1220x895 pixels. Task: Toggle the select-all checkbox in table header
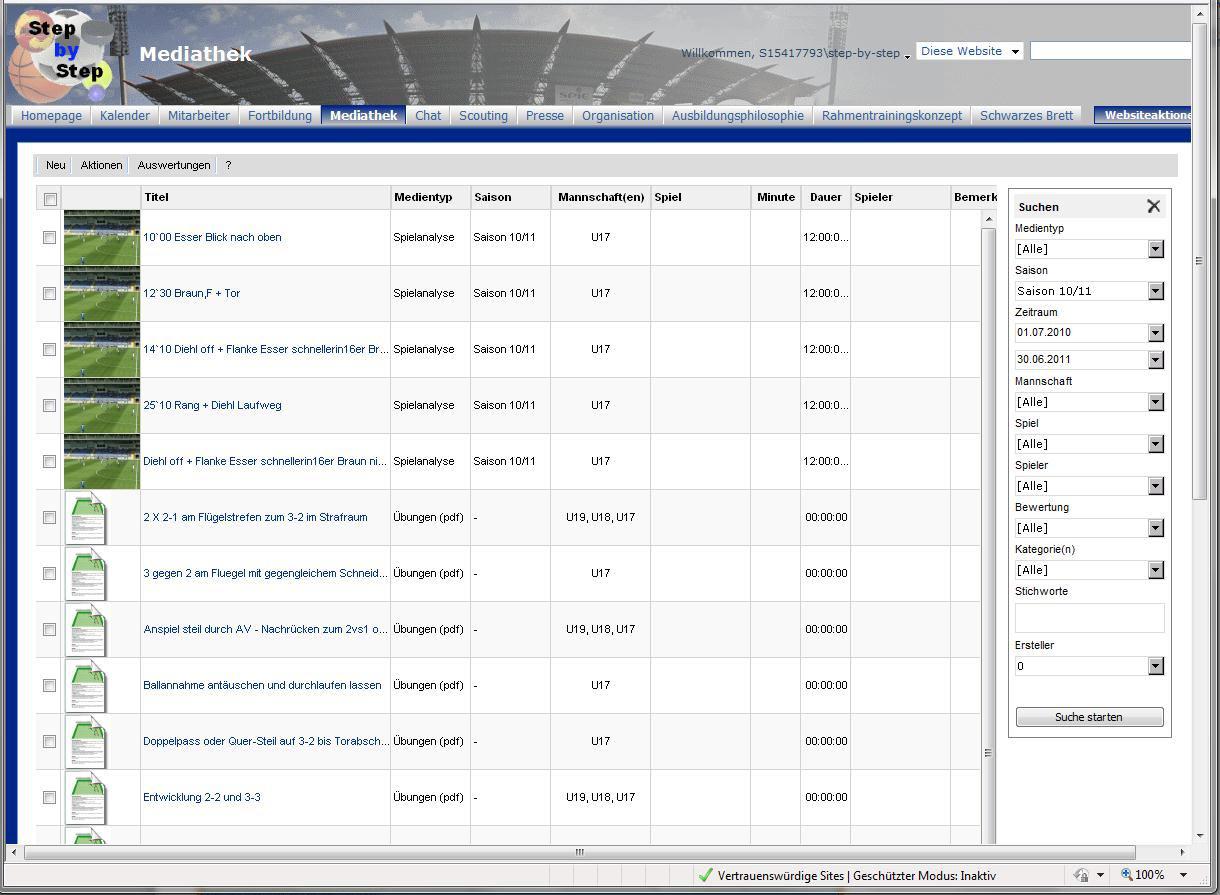[x=50, y=198]
